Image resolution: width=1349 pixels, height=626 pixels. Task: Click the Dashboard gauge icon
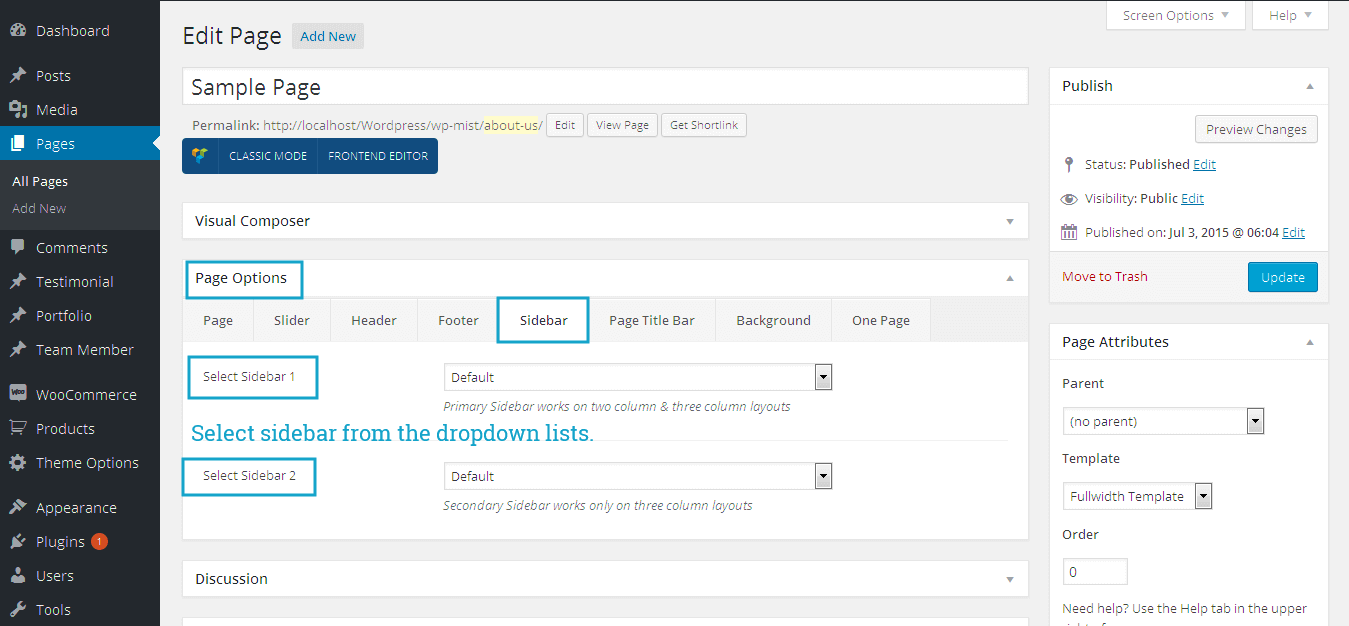tap(18, 31)
